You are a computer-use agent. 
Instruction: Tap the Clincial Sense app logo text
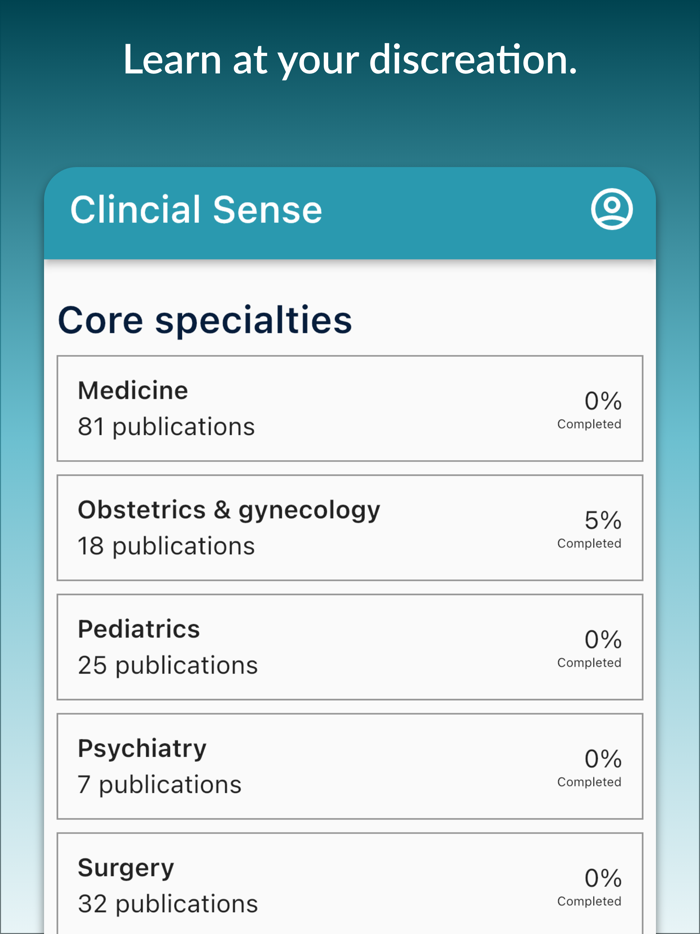196,210
